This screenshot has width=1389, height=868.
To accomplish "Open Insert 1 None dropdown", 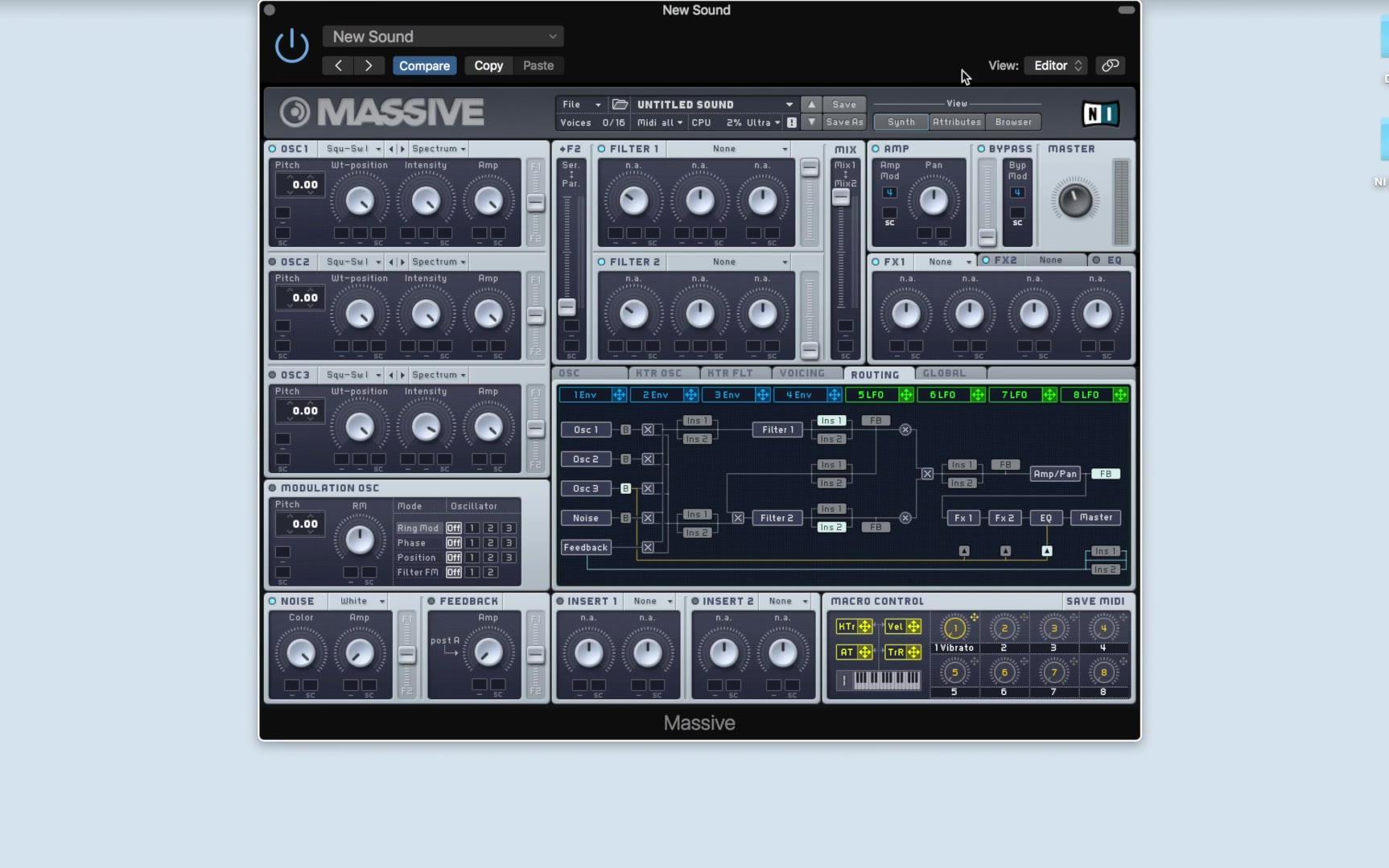I will (650, 601).
